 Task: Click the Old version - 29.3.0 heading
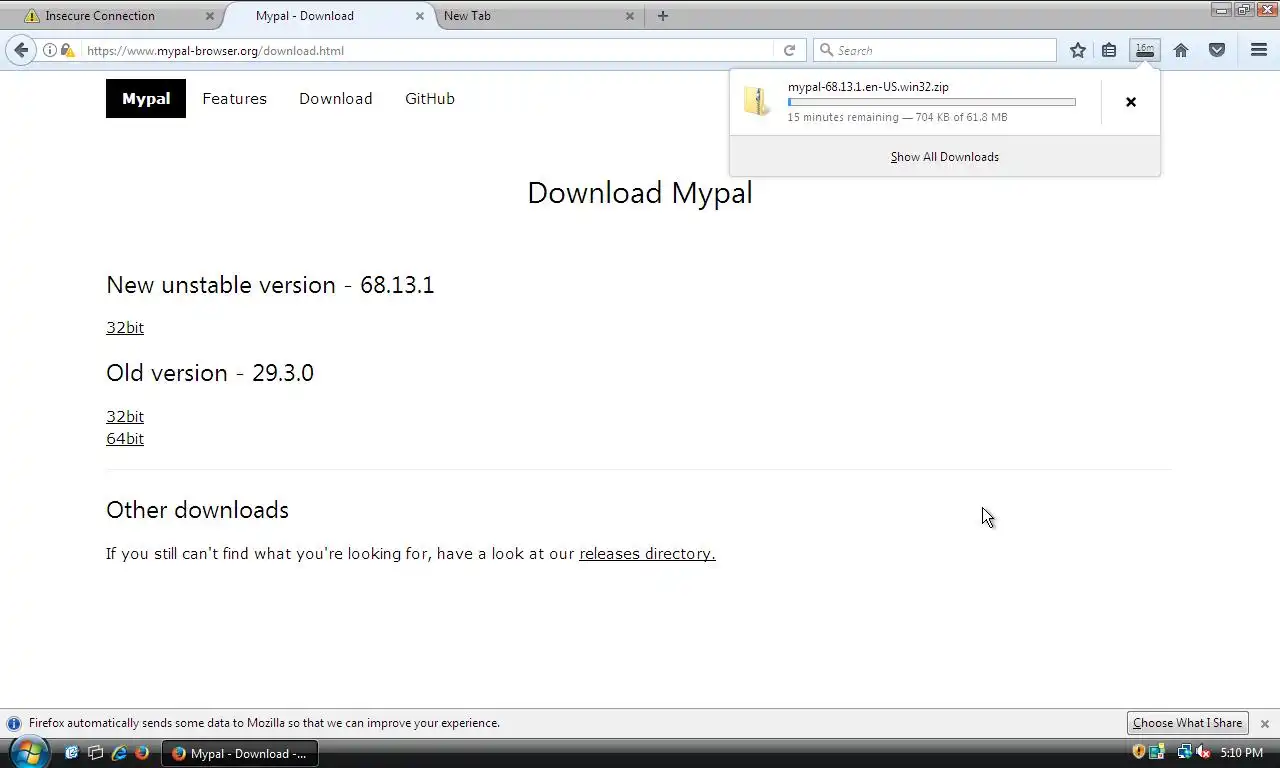pos(210,373)
